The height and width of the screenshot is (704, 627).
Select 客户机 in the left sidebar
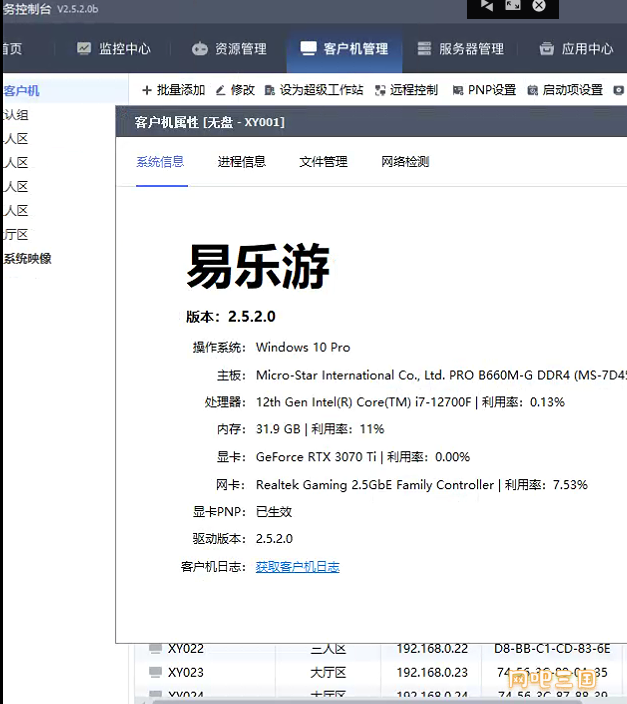click(x=21, y=91)
